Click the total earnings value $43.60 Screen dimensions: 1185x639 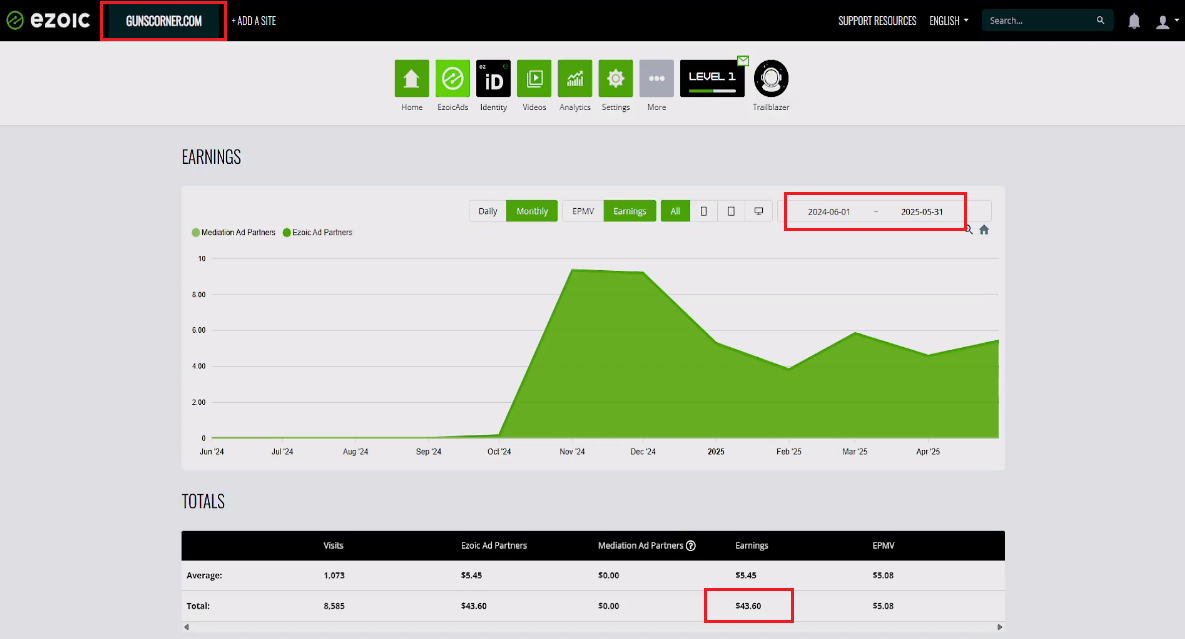click(748, 606)
